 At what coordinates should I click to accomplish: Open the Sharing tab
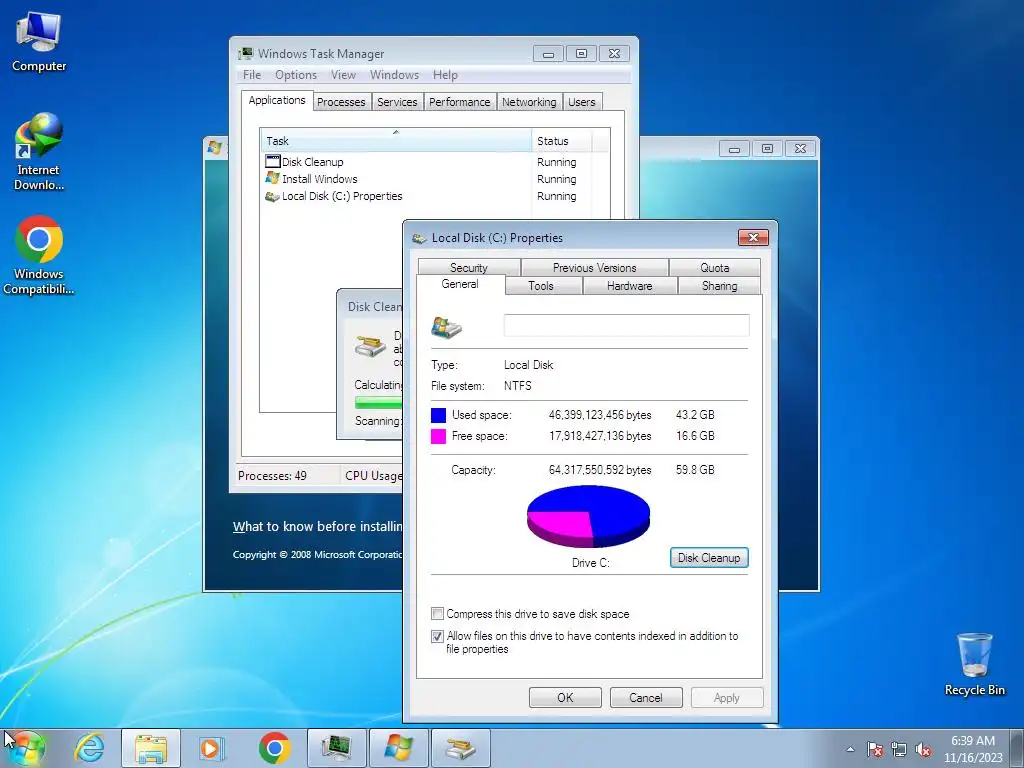coord(720,286)
